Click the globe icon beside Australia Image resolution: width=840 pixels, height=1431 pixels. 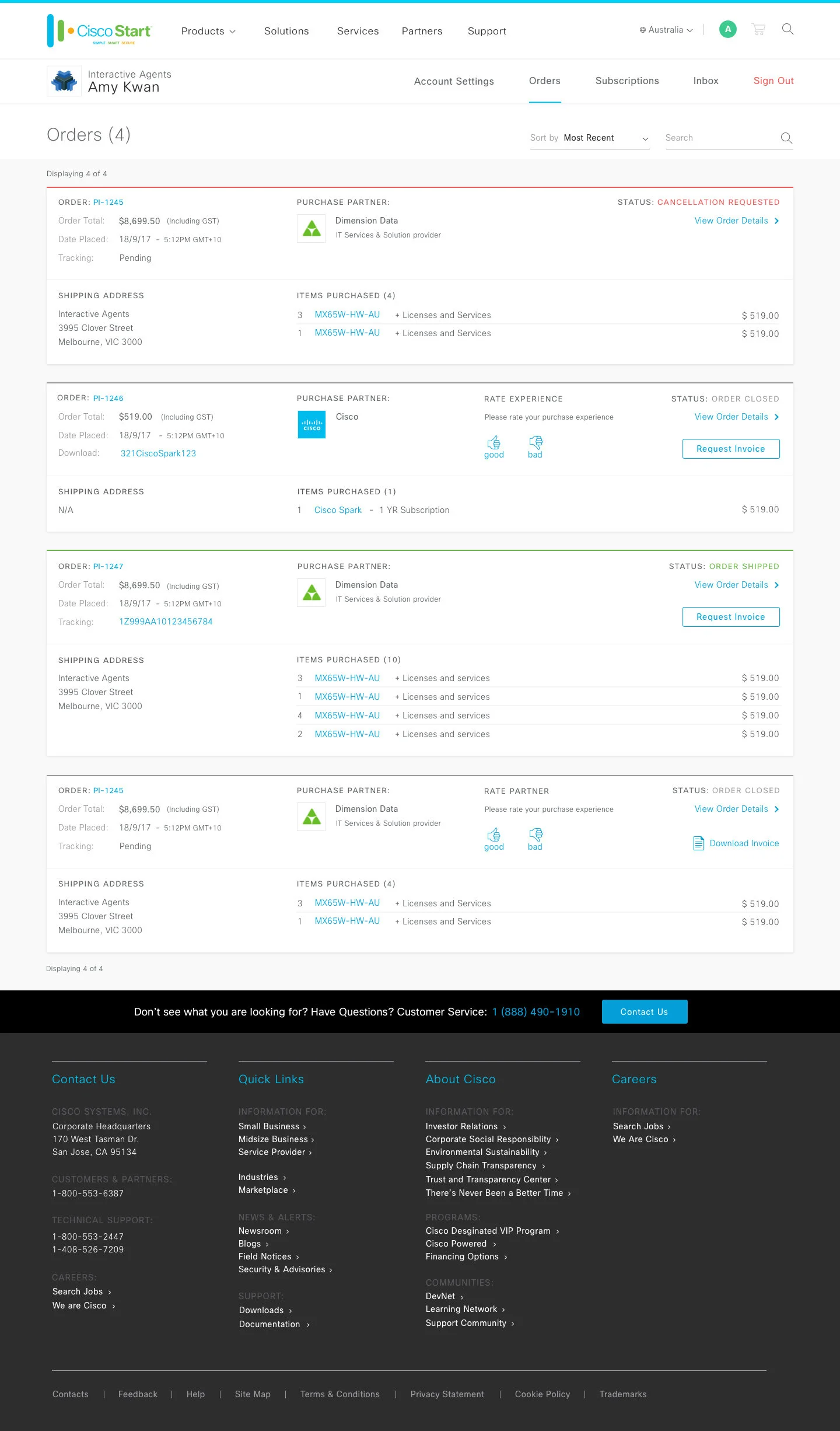point(643,30)
